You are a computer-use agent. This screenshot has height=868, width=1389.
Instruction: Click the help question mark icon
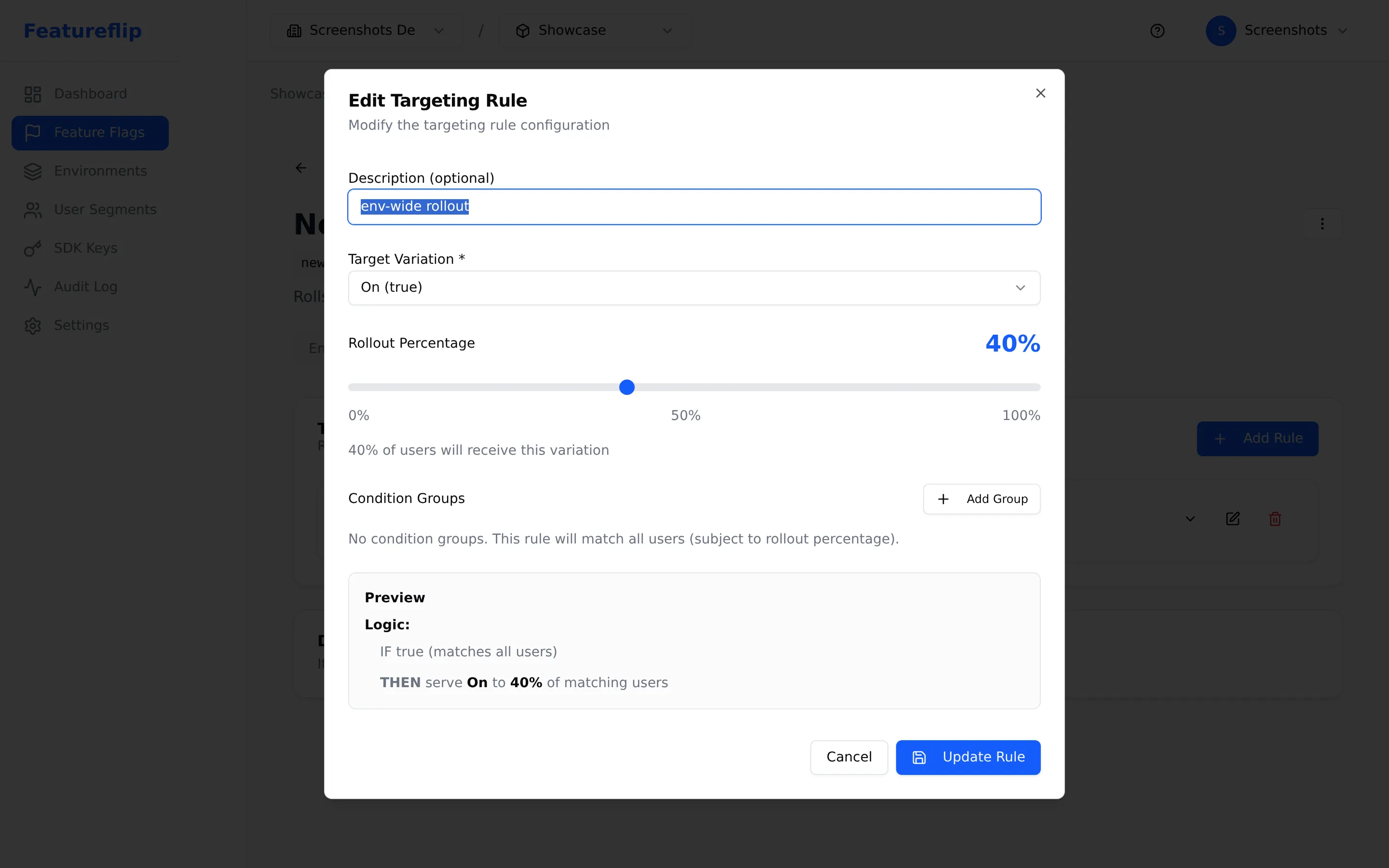coord(1157,30)
